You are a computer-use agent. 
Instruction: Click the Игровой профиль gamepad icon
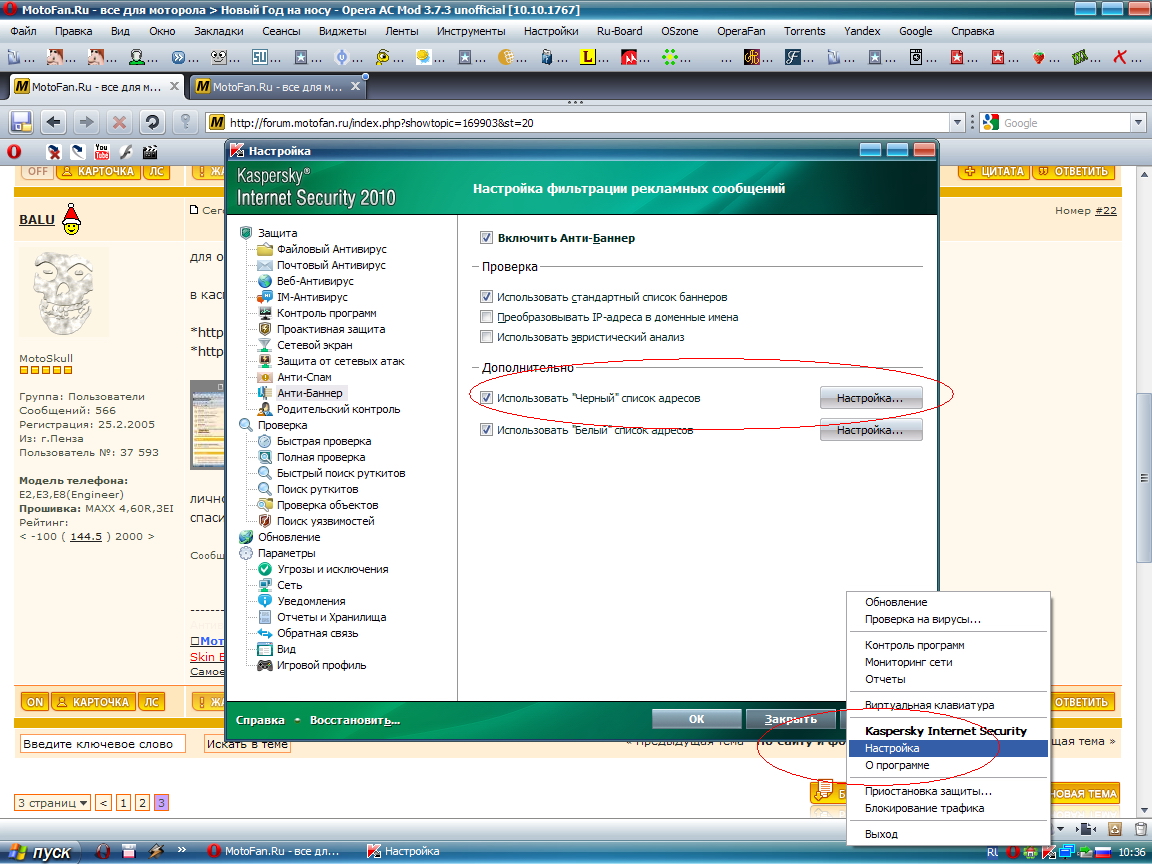tap(265, 666)
